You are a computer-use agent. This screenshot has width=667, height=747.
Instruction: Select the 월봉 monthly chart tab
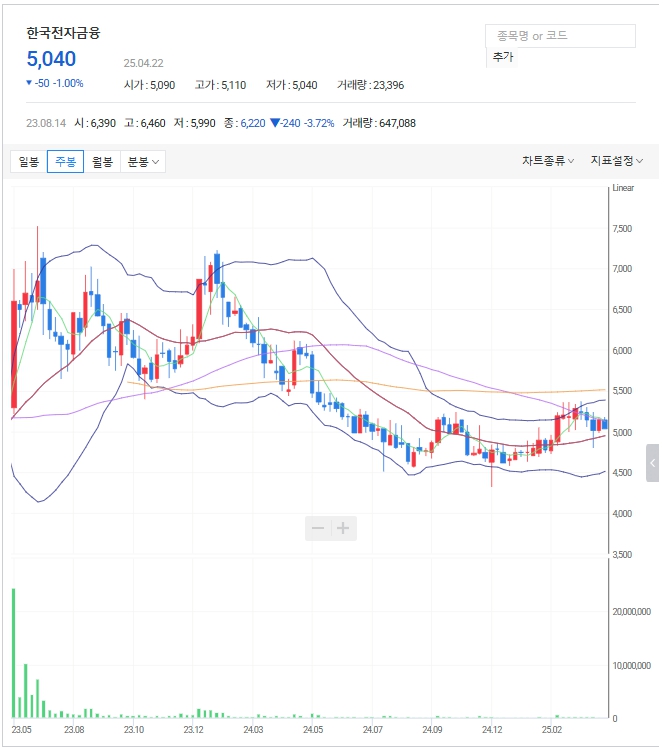102,162
